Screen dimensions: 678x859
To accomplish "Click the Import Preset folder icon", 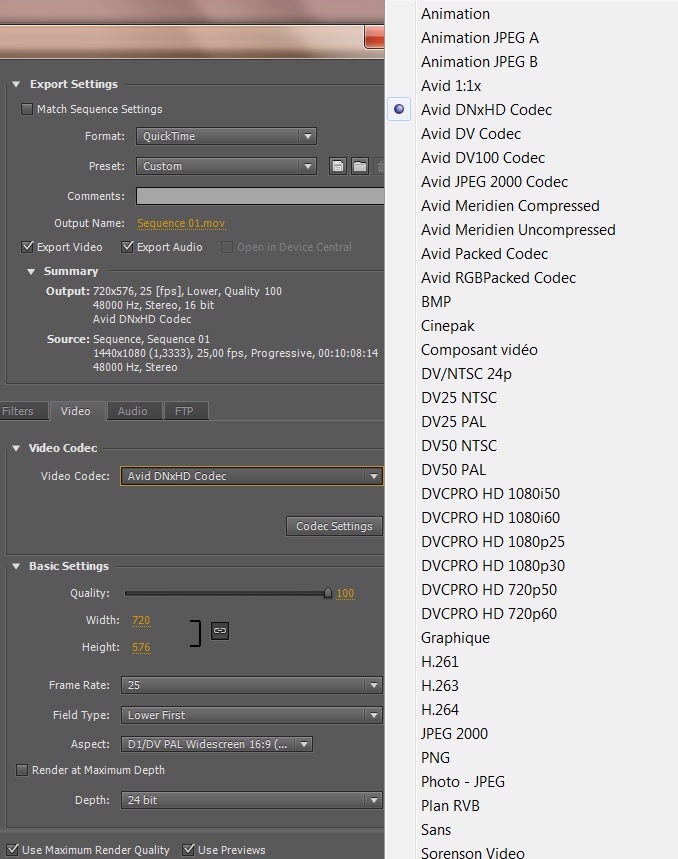I will (x=360, y=166).
